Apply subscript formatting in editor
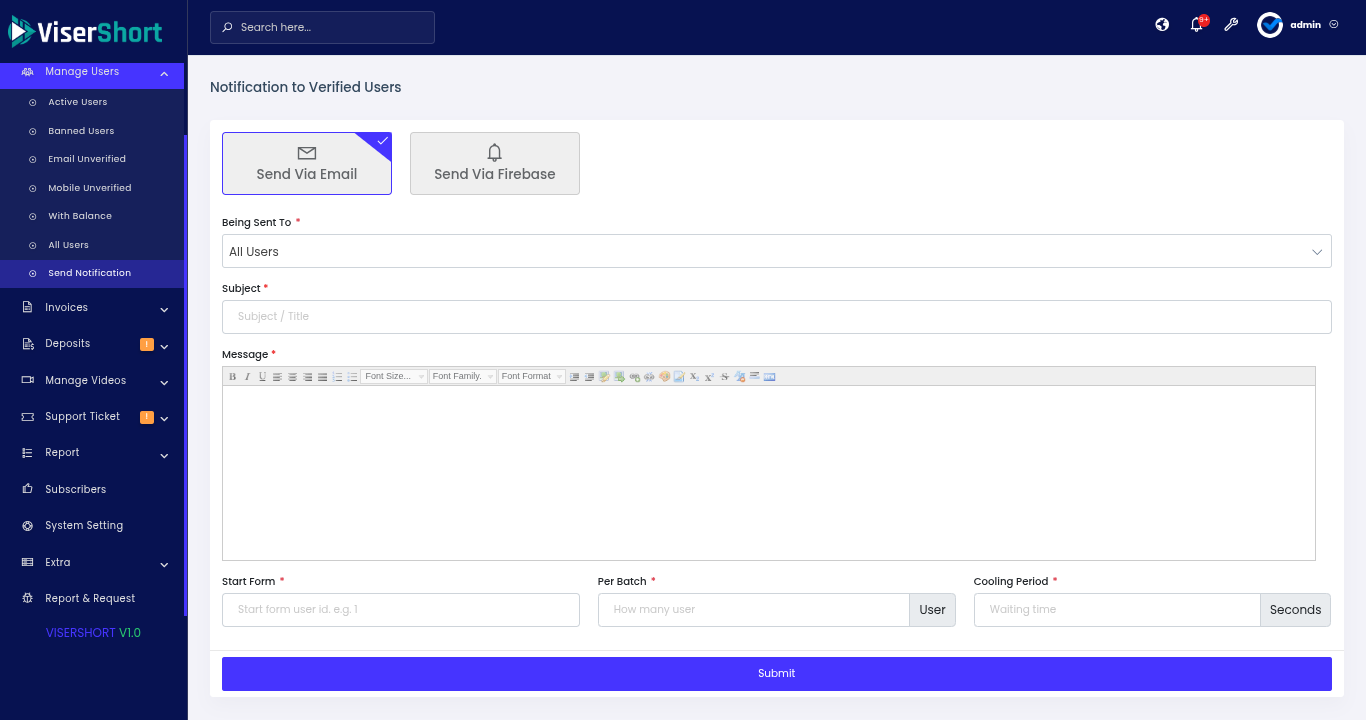1366x720 pixels. coord(694,377)
